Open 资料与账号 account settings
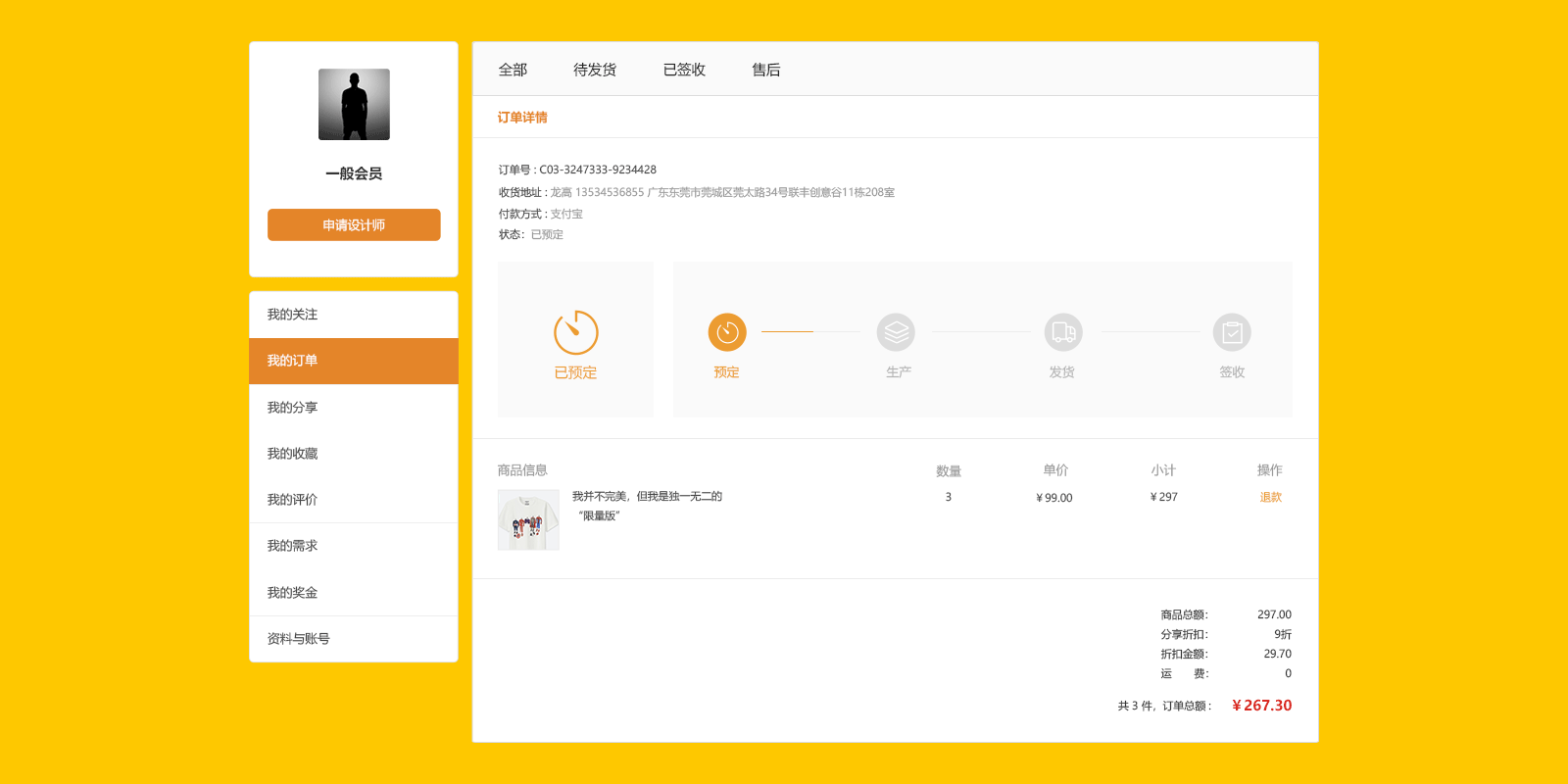Viewport: 1568px width, 784px height. coord(299,639)
